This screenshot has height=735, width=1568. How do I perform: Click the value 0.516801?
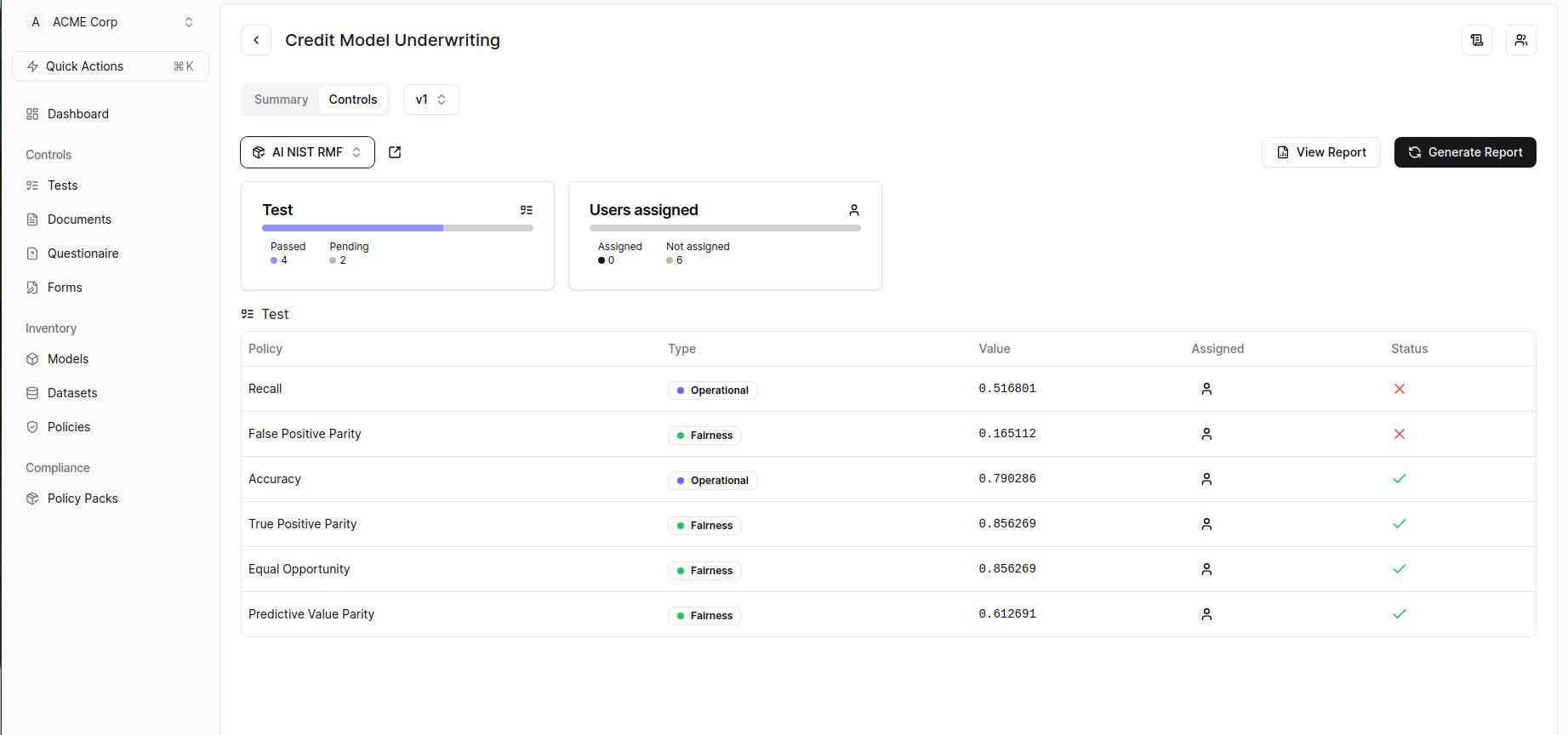point(1007,389)
